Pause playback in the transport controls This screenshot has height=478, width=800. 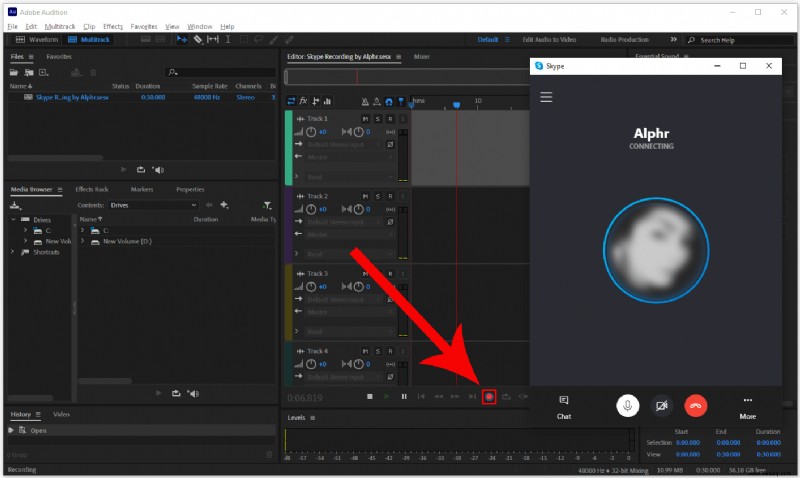point(404,396)
